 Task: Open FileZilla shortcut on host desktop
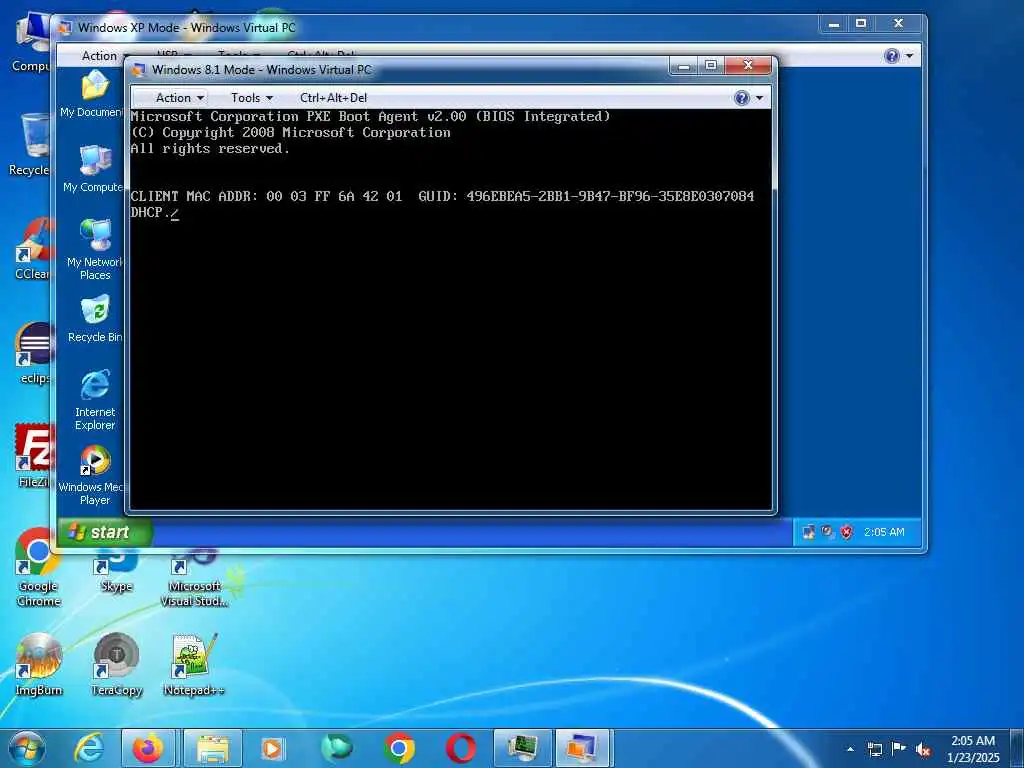pos(33,456)
